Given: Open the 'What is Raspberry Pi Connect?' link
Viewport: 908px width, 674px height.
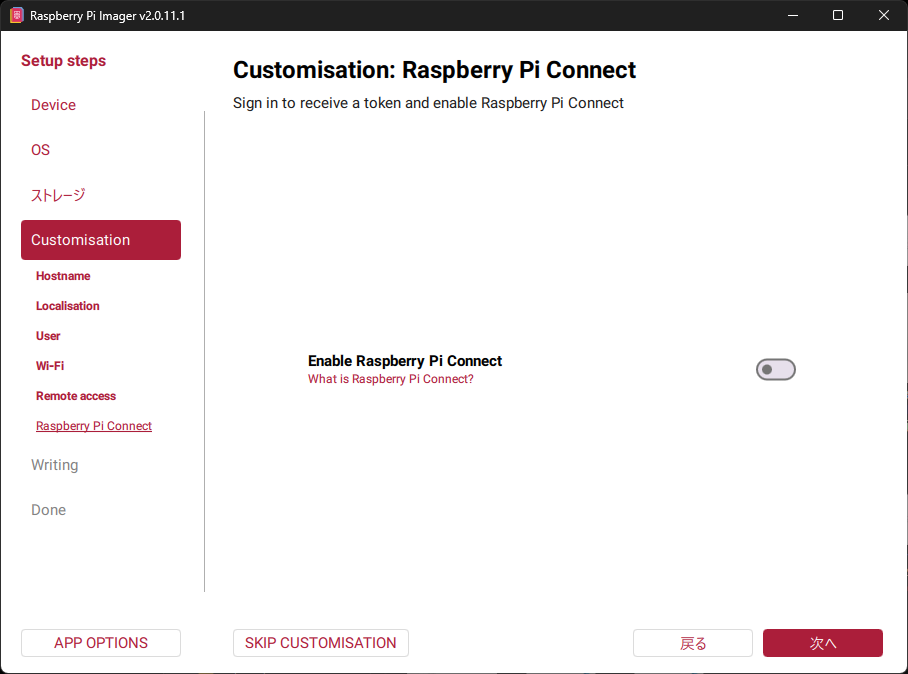Looking at the screenshot, I should [x=390, y=379].
